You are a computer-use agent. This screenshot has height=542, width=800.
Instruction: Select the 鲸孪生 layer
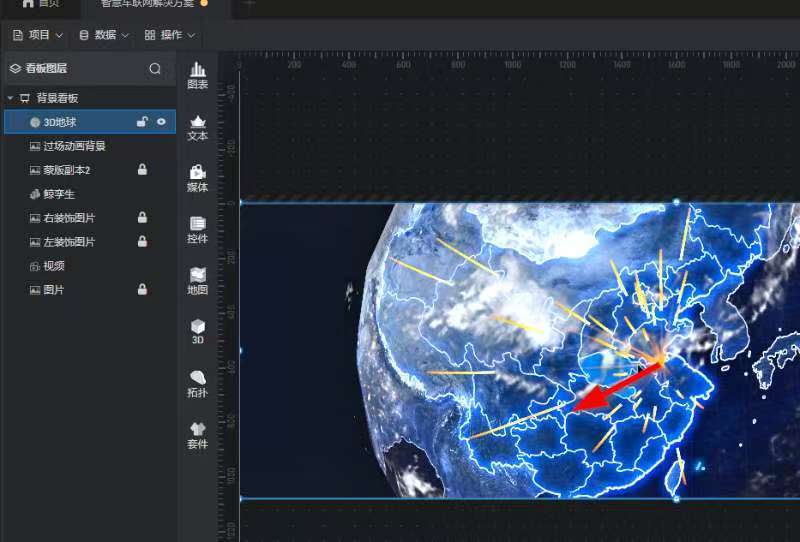pos(90,194)
